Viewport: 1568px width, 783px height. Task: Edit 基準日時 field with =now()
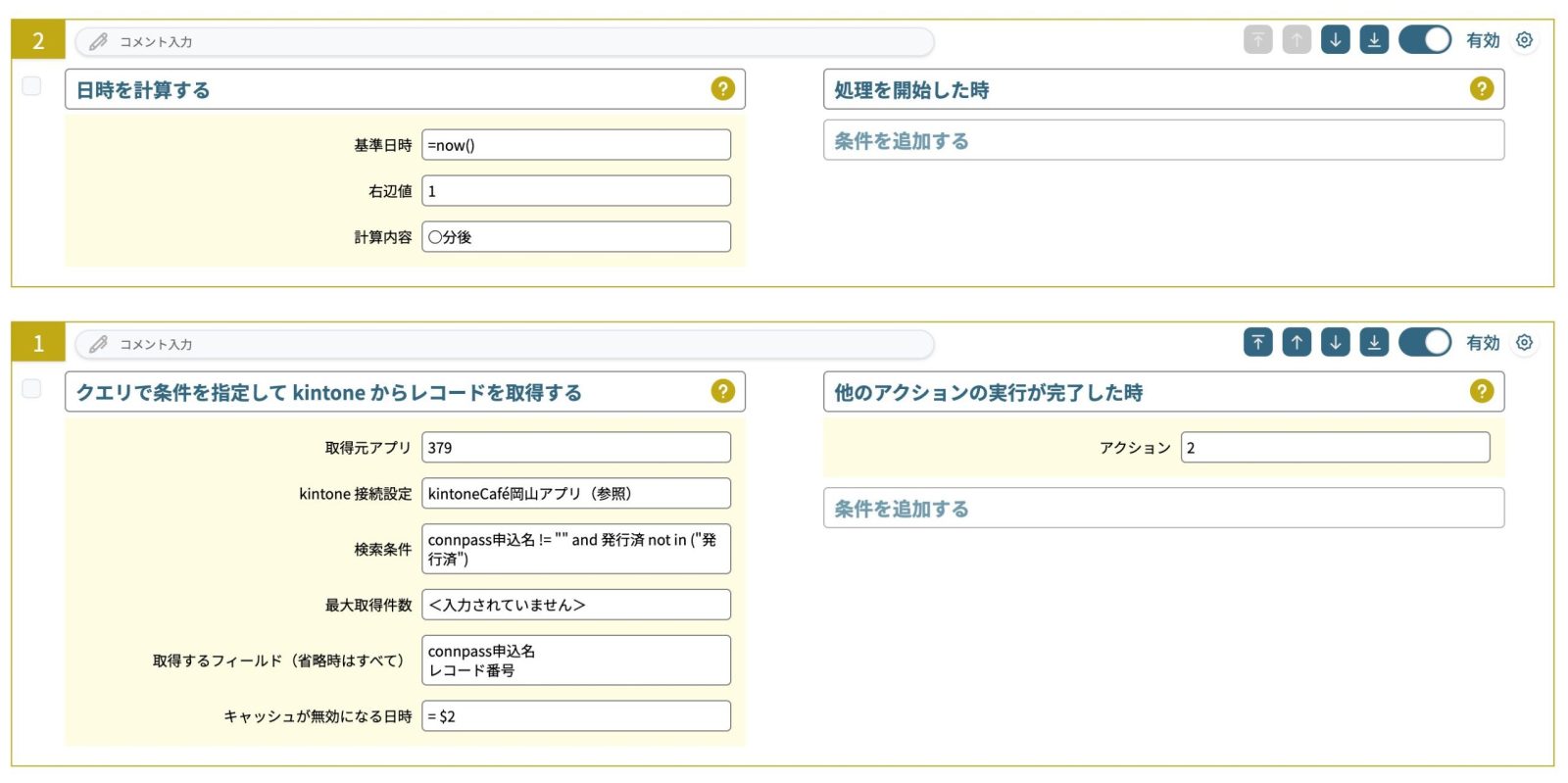(x=576, y=145)
